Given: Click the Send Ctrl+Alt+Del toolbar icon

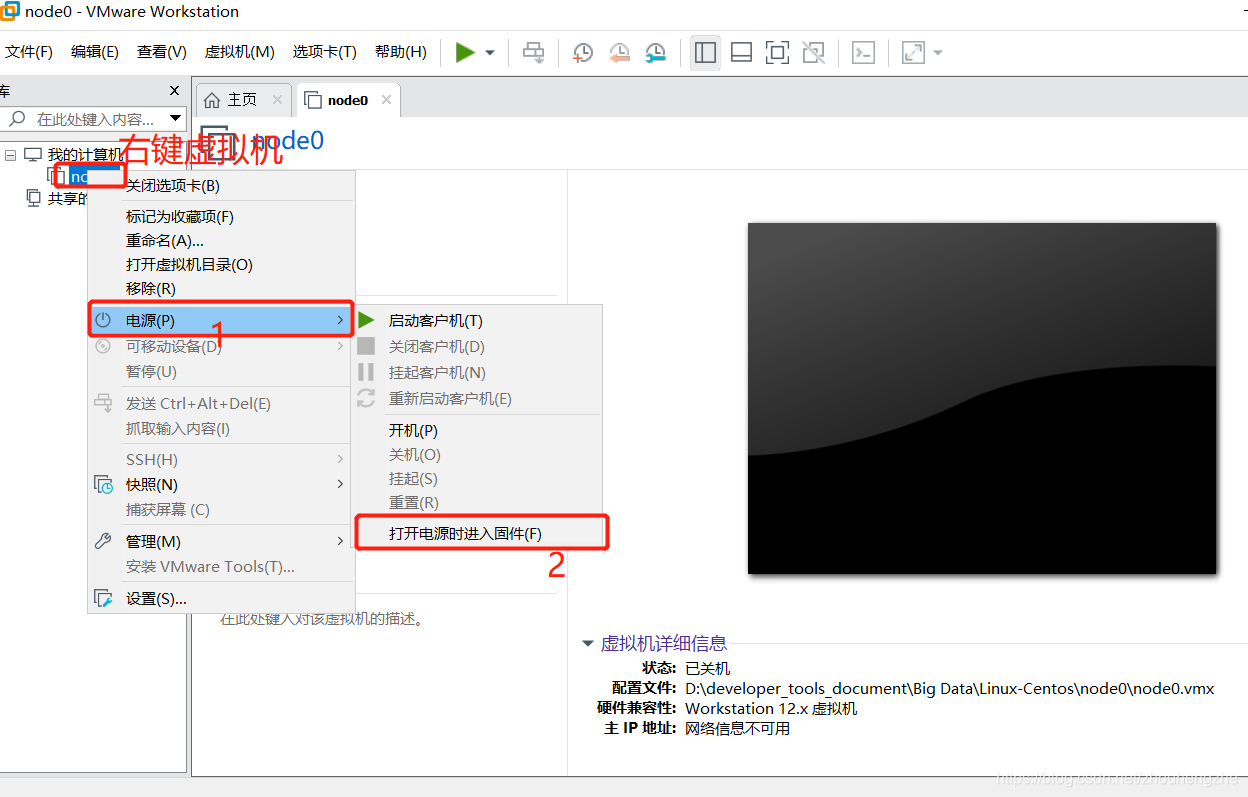Looking at the screenshot, I should tap(534, 52).
